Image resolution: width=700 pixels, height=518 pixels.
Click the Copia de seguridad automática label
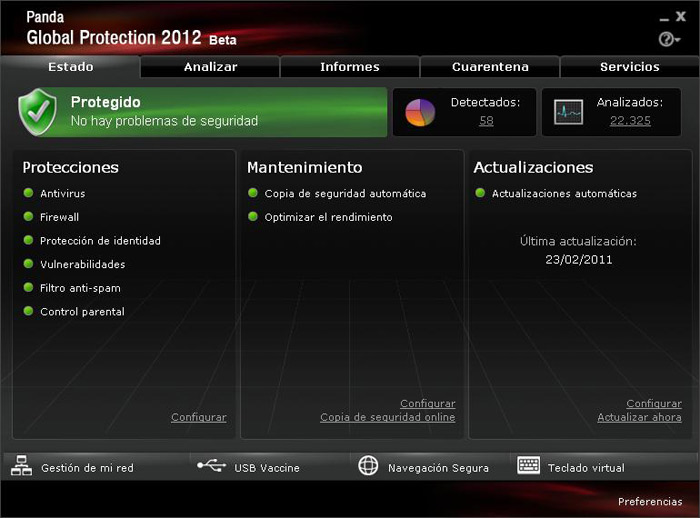345,193
